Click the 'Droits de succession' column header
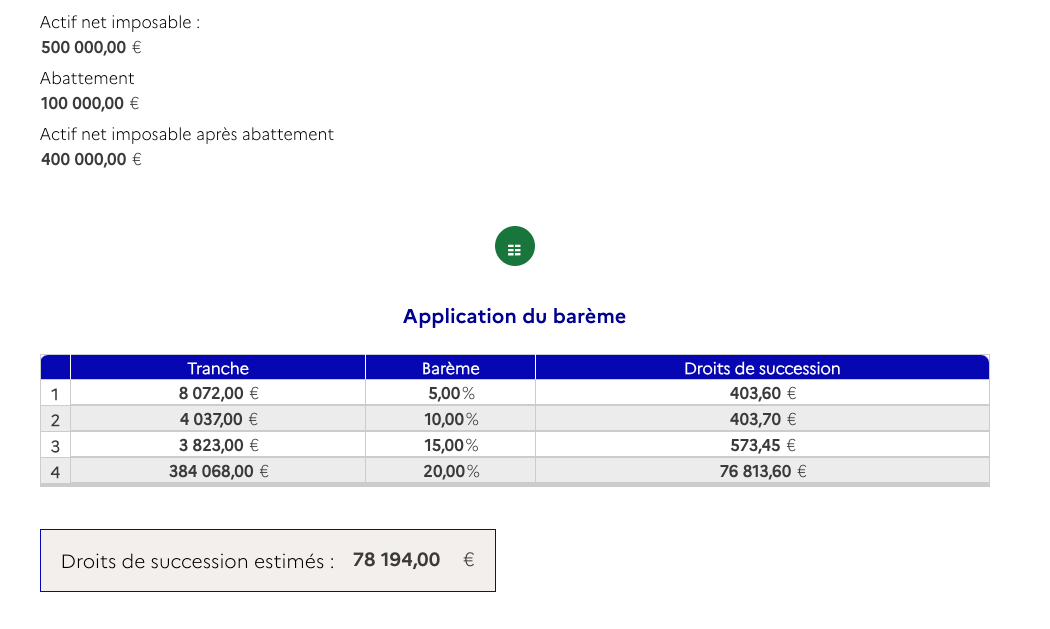The width and height of the screenshot is (1050, 629). (x=762, y=368)
